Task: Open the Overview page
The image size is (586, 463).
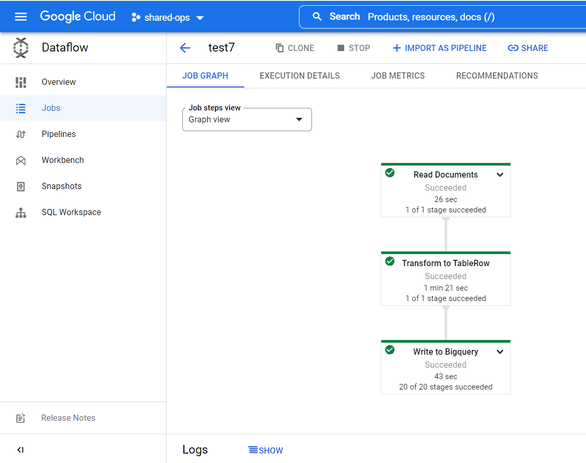Action: click(59, 82)
